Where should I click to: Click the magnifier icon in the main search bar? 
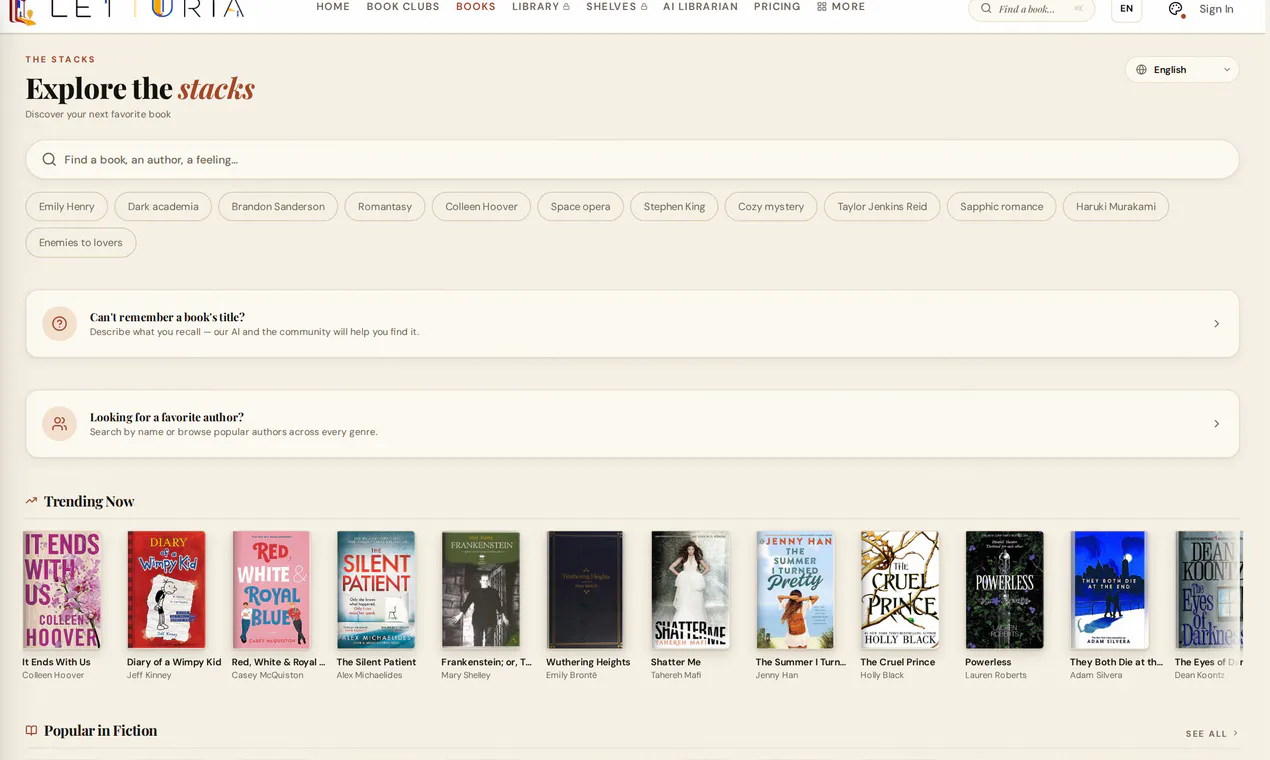click(x=49, y=159)
